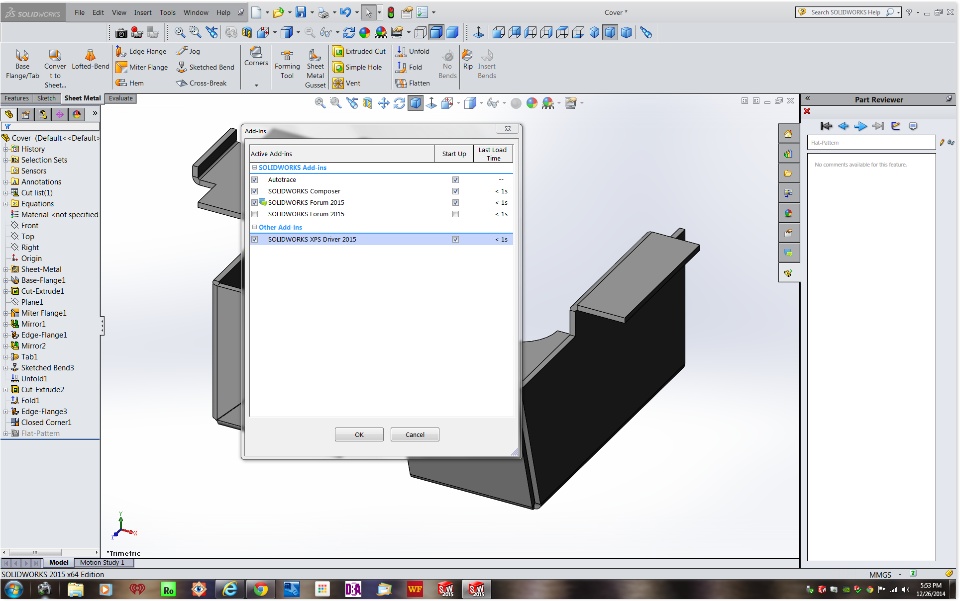Activate the Edge Flange tool
This screenshot has width=960, height=601.
point(141,51)
